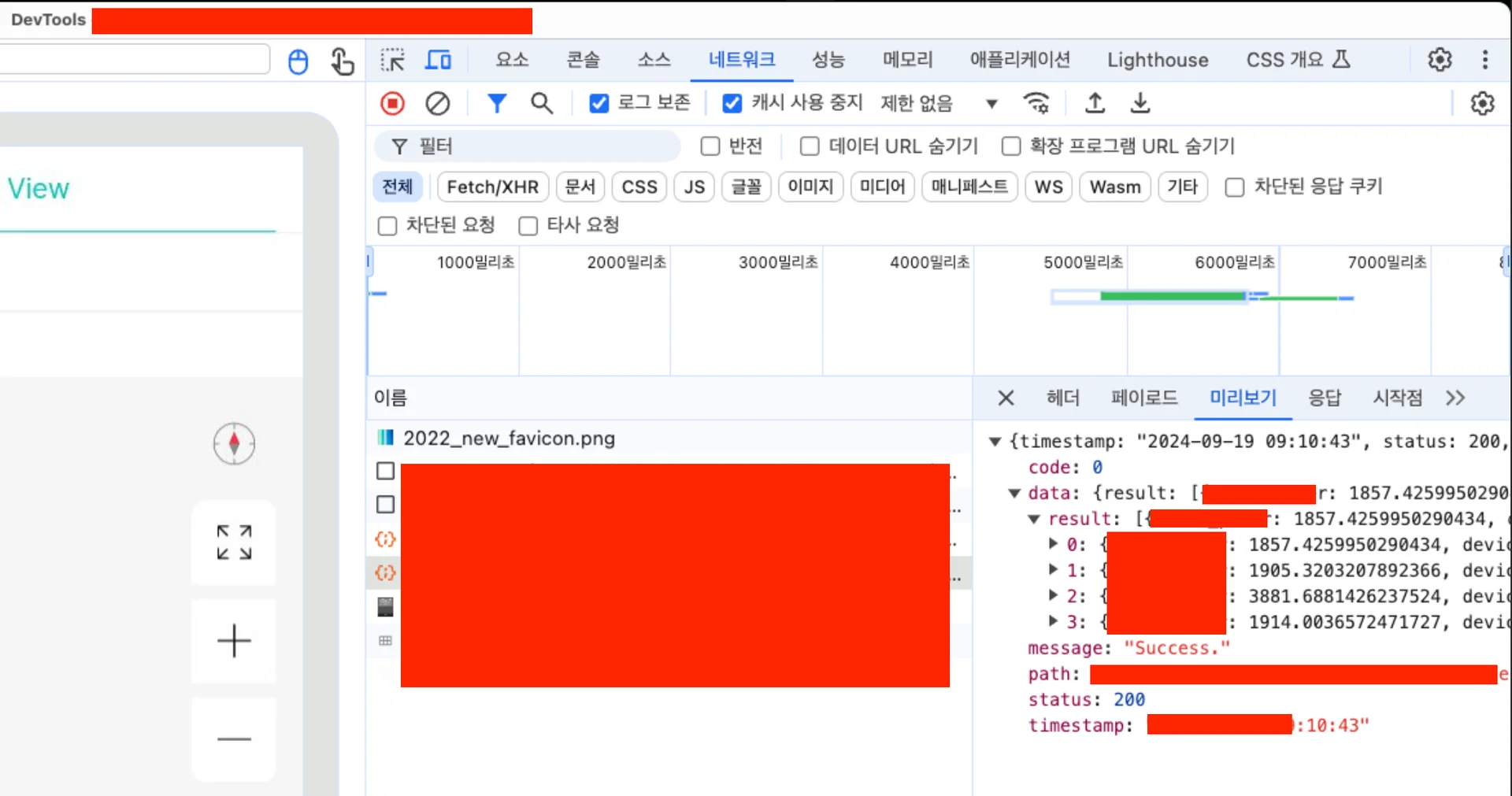Click the import HAR upload icon

click(1095, 103)
